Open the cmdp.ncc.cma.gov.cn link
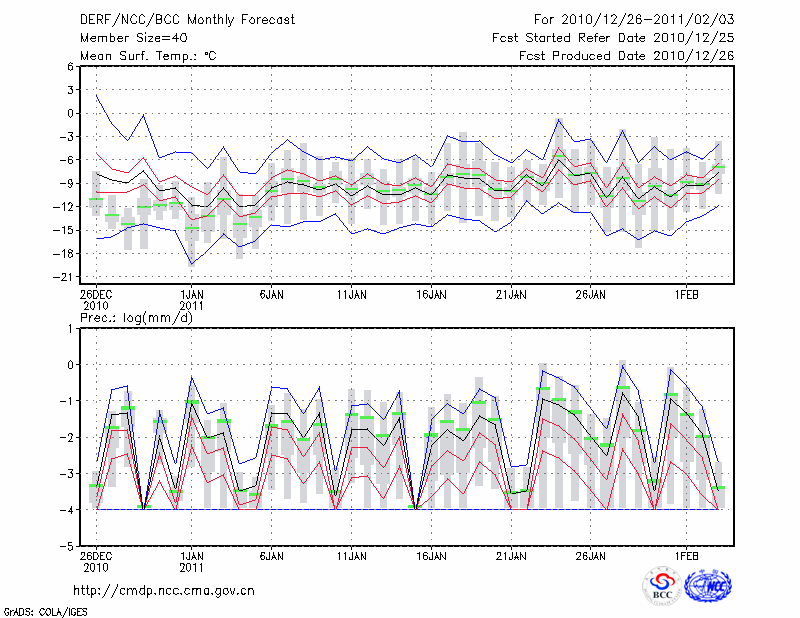Image resolution: width=800 pixels, height=618 pixels. 164,590
